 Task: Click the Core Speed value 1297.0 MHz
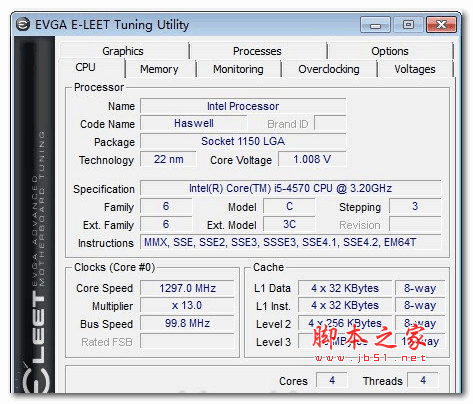coord(187,288)
